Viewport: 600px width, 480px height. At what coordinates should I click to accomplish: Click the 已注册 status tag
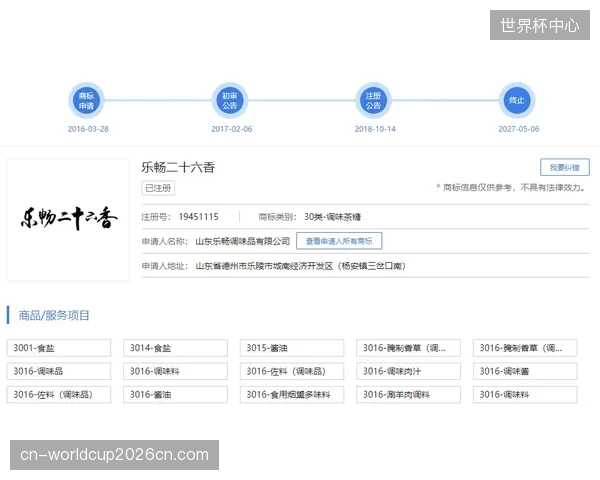click(158, 188)
